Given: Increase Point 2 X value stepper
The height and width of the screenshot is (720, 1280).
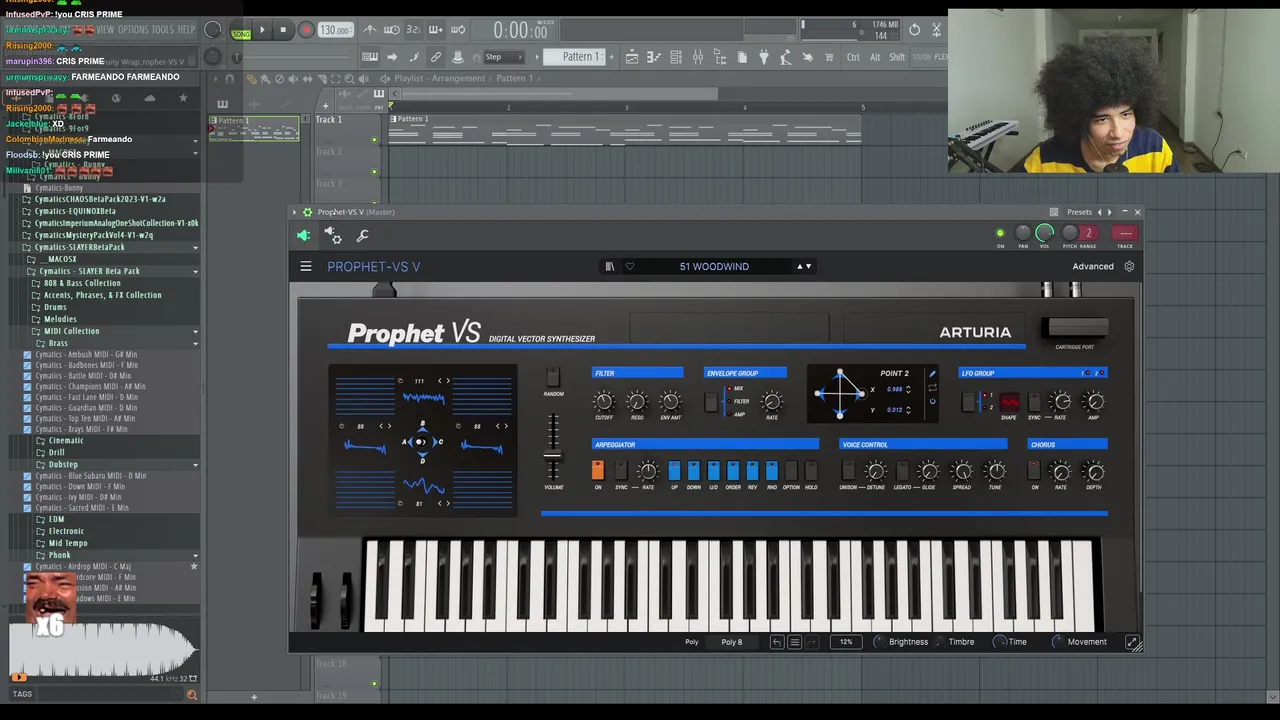Looking at the screenshot, I should tap(908, 387).
